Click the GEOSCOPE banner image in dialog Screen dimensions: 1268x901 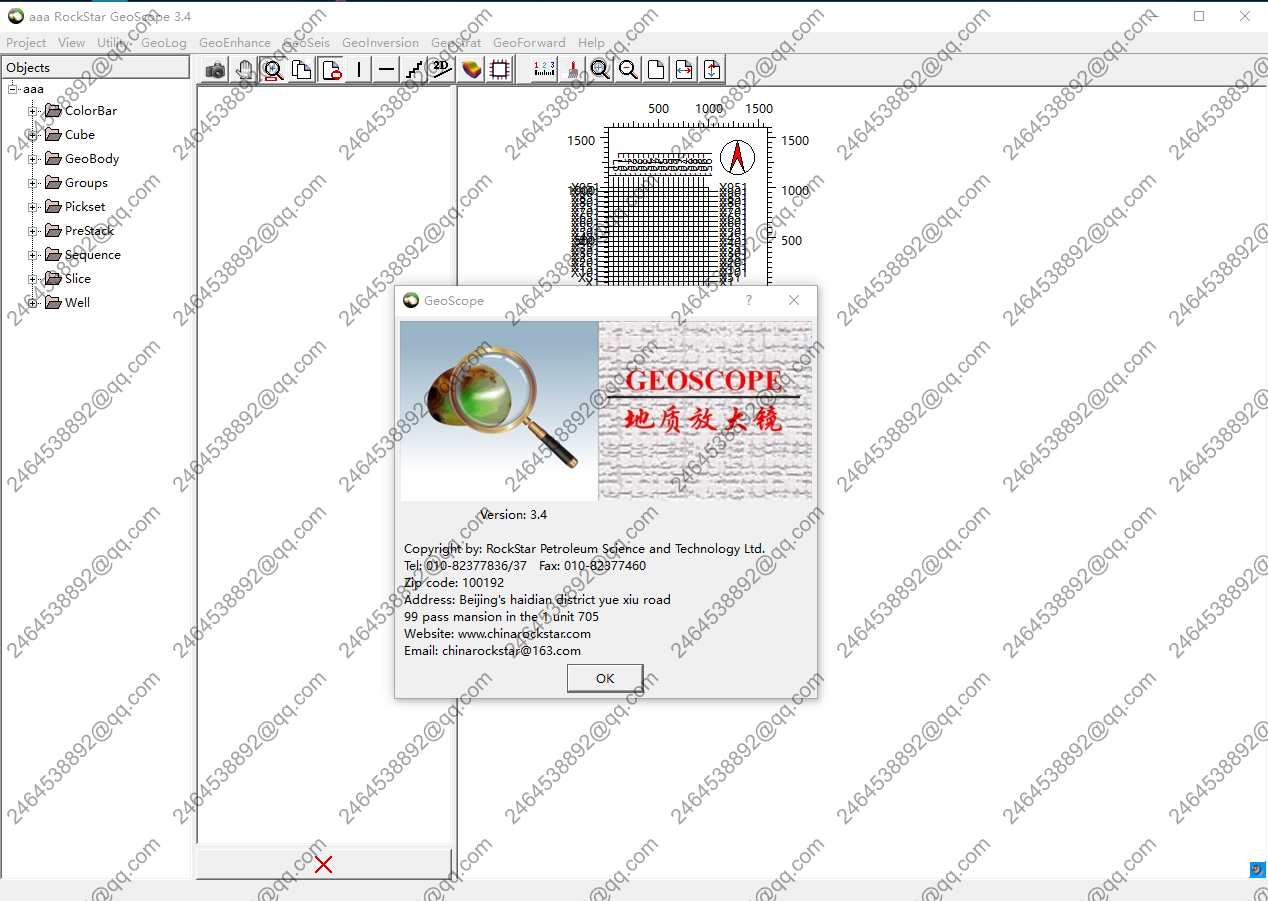[705, 411]
